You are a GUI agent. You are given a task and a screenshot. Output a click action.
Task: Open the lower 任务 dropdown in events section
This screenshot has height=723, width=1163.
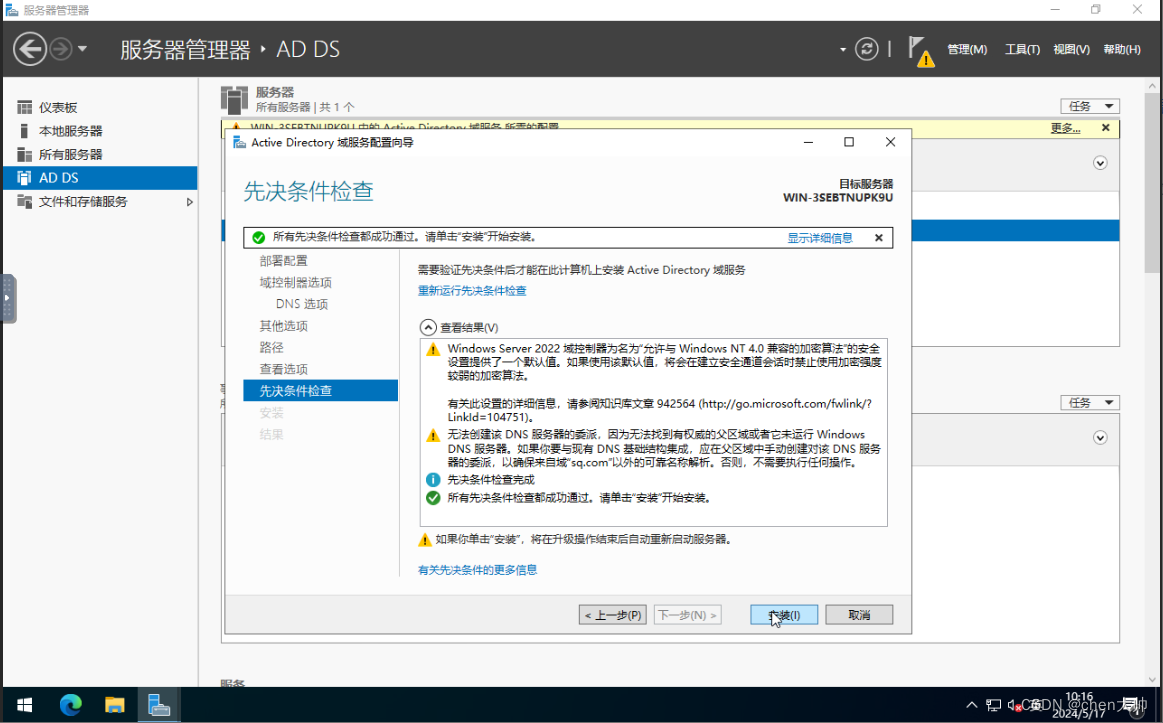click(x=1090, y=403)
